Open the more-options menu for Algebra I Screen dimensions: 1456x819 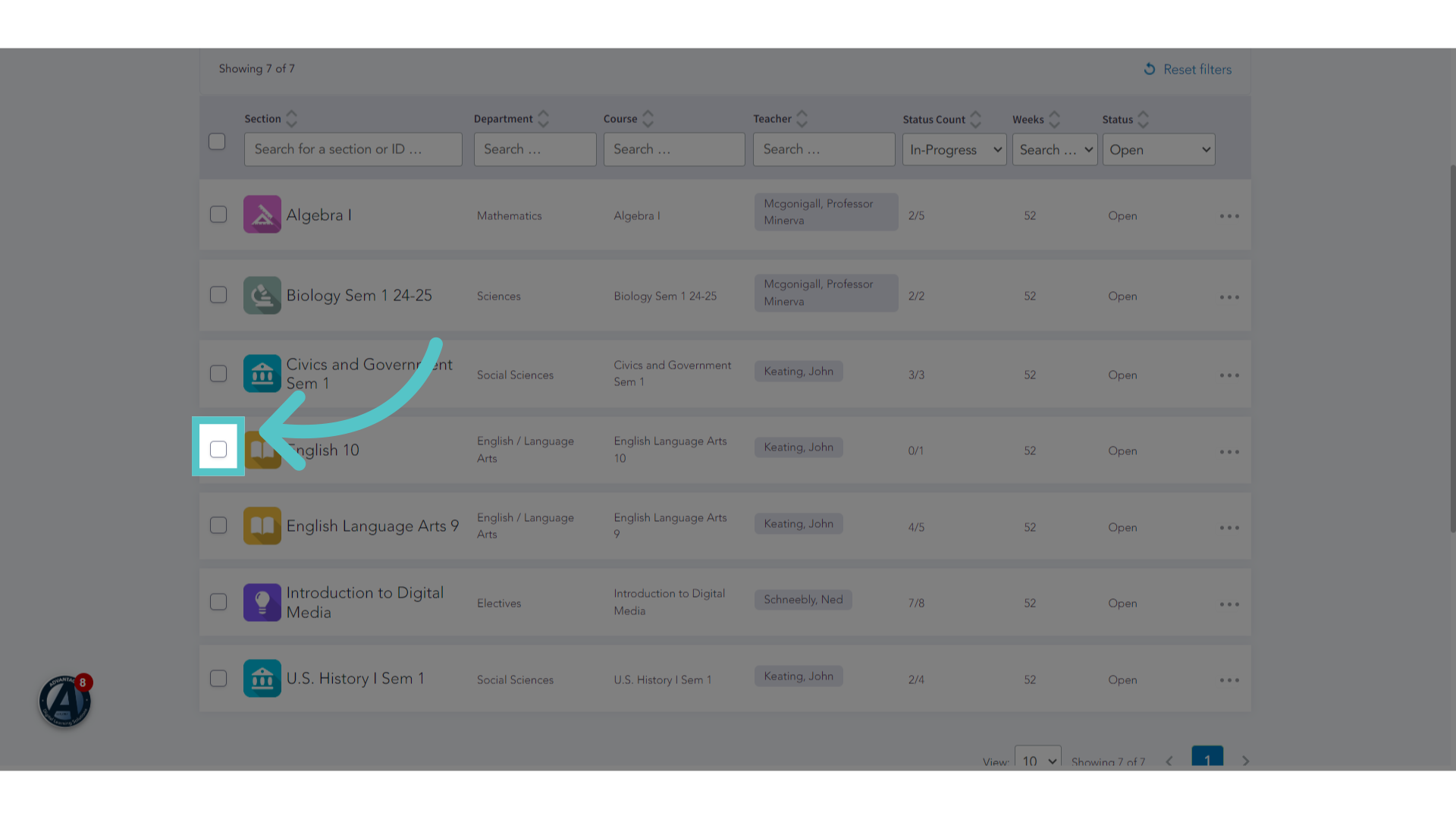tap(1229, 216)
